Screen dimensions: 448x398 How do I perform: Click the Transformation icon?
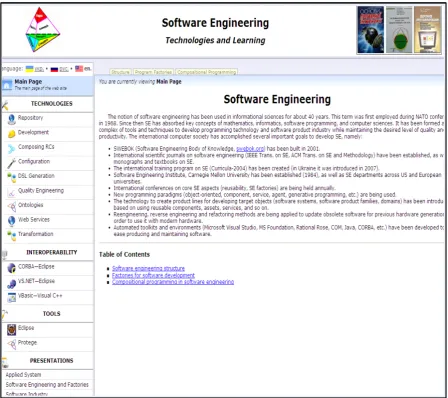[x=11, y=235]
